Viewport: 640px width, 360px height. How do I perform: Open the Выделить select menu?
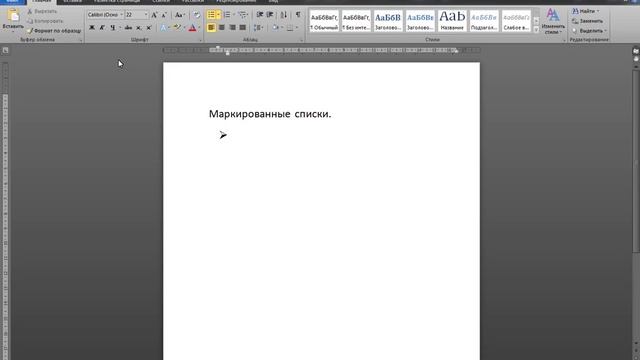pyautogui.click(x=589, y=31)
